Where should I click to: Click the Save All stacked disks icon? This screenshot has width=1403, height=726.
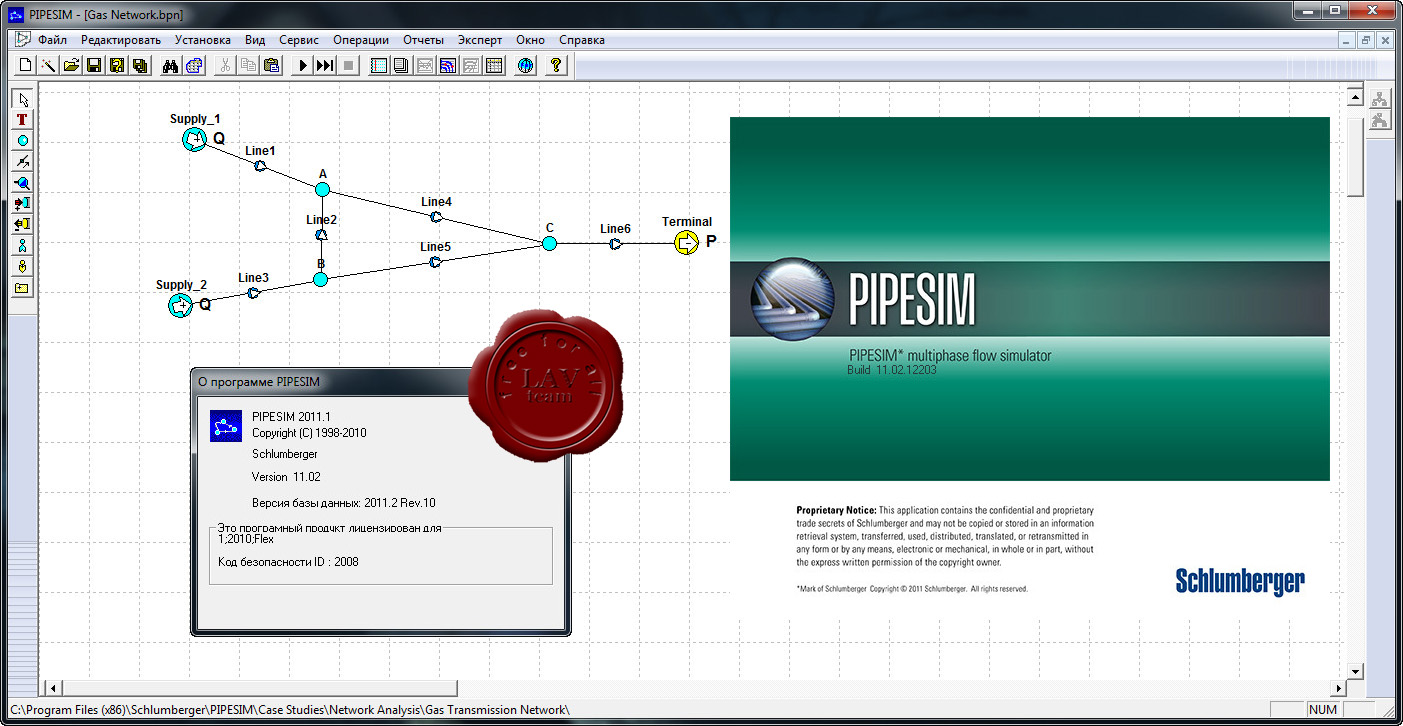point(140,65)
